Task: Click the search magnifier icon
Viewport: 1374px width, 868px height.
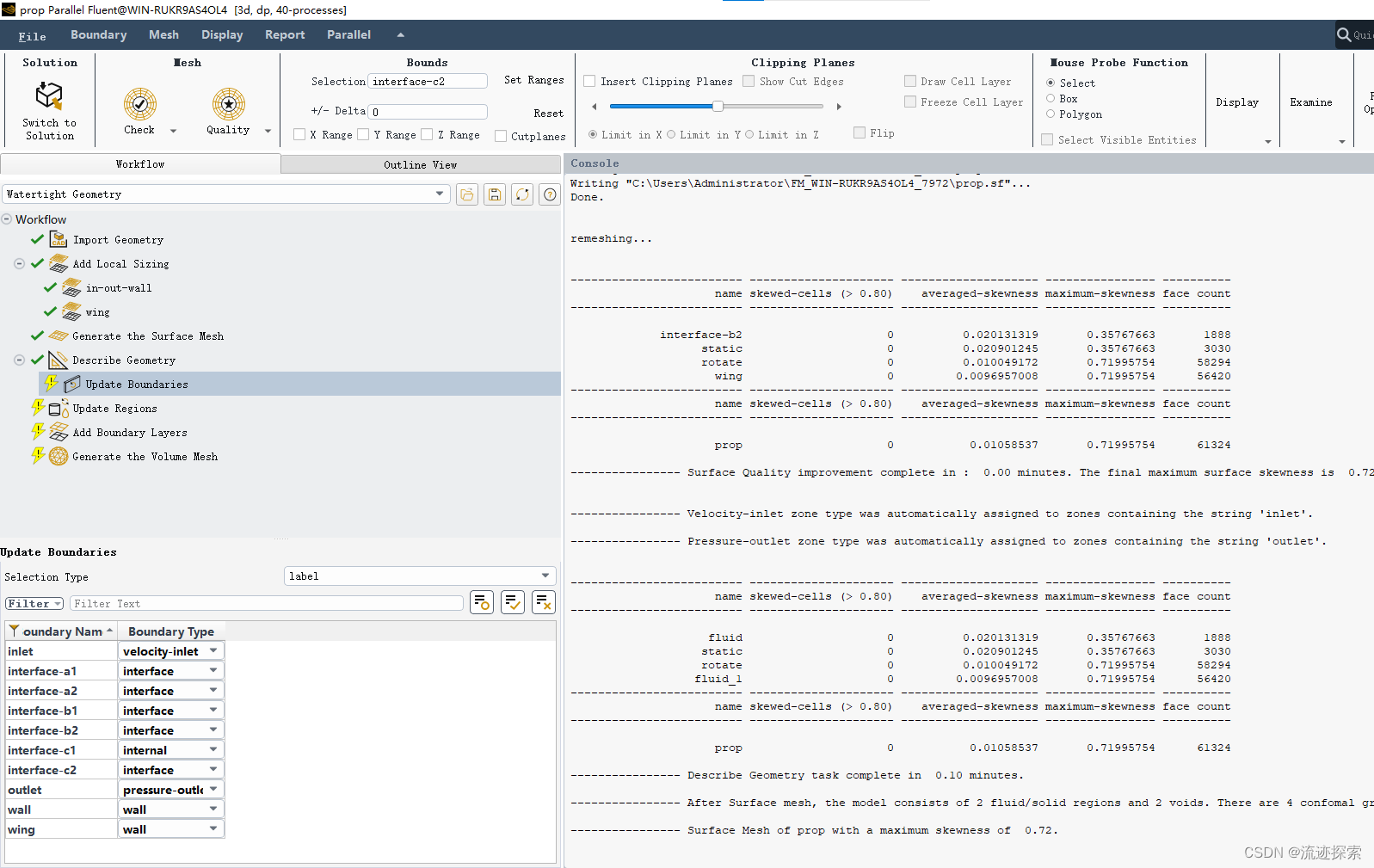Action: click(x=1344, y=35)
